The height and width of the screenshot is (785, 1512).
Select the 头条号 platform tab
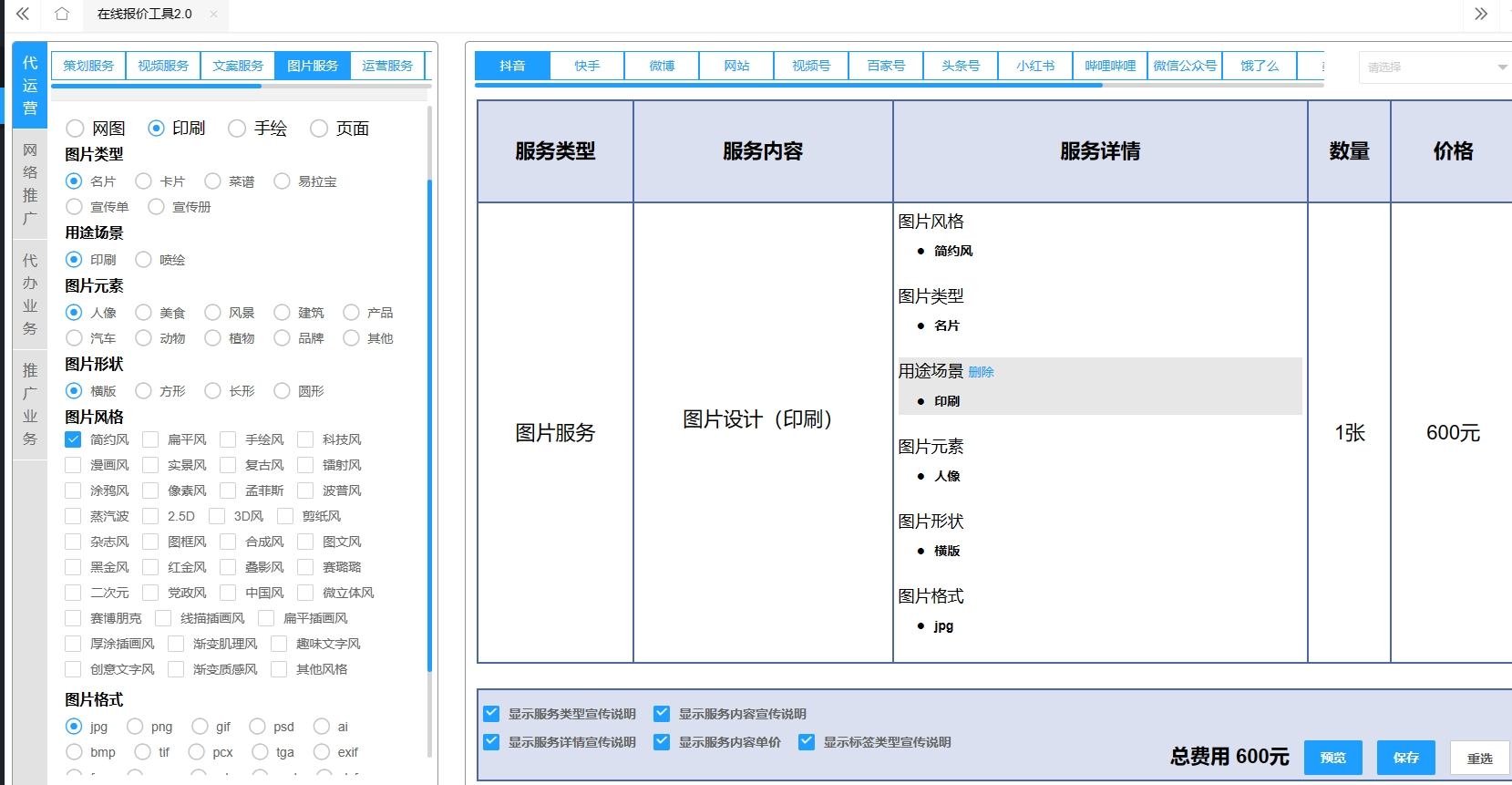[x=961, y=66]
